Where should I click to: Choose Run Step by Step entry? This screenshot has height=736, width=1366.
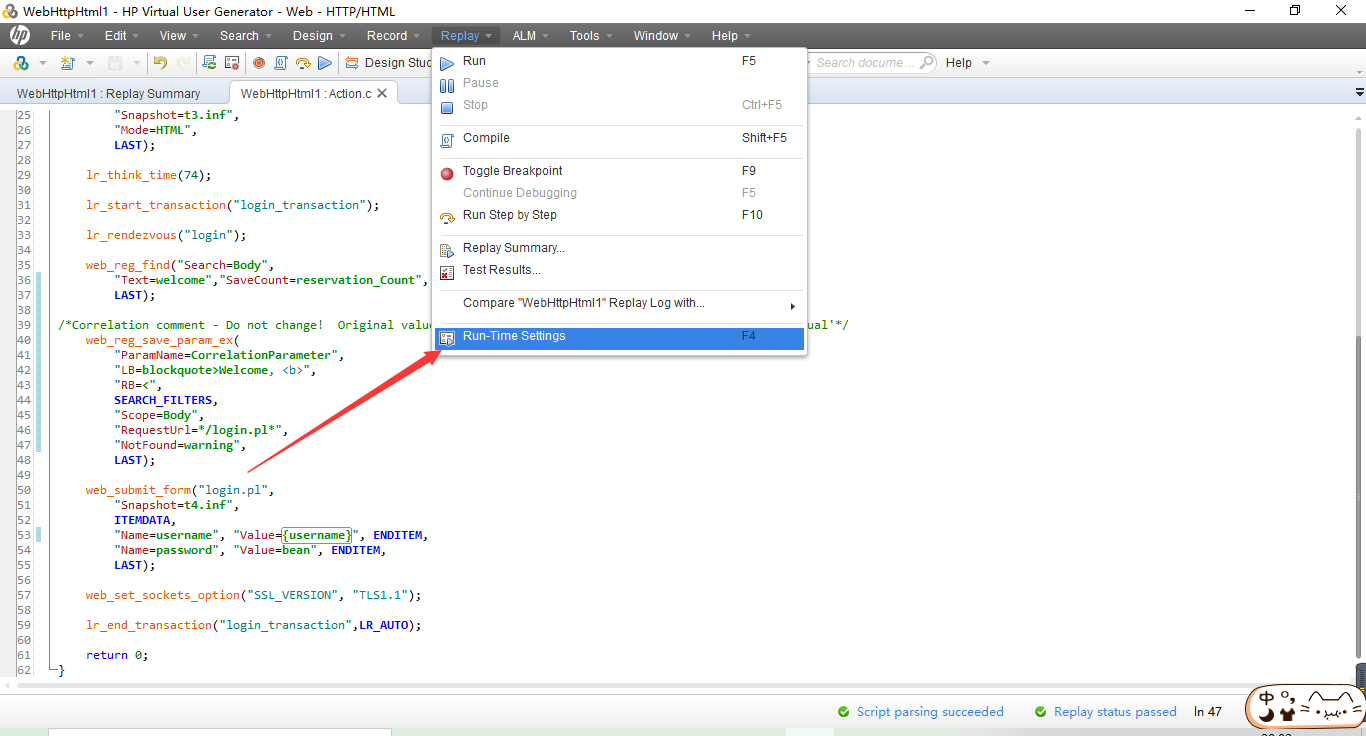(620, 215)
